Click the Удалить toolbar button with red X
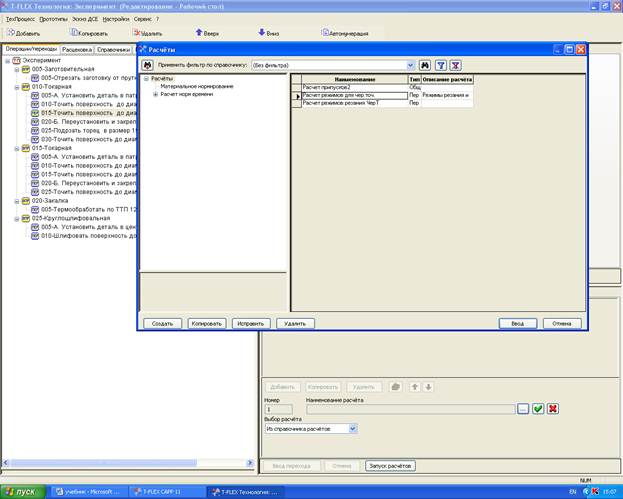 tap(148, 33)
